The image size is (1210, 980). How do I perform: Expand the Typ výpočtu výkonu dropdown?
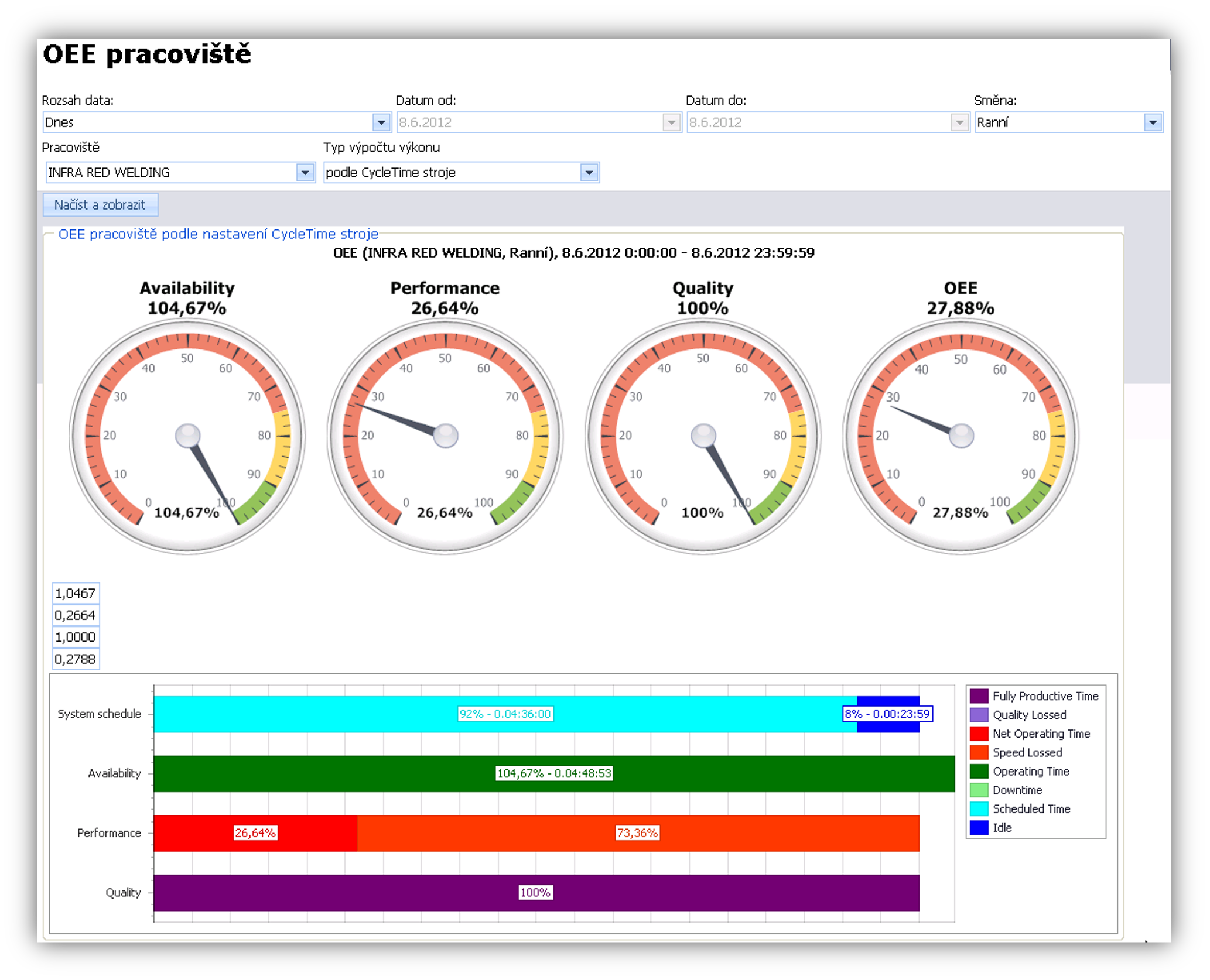(589, 173)
